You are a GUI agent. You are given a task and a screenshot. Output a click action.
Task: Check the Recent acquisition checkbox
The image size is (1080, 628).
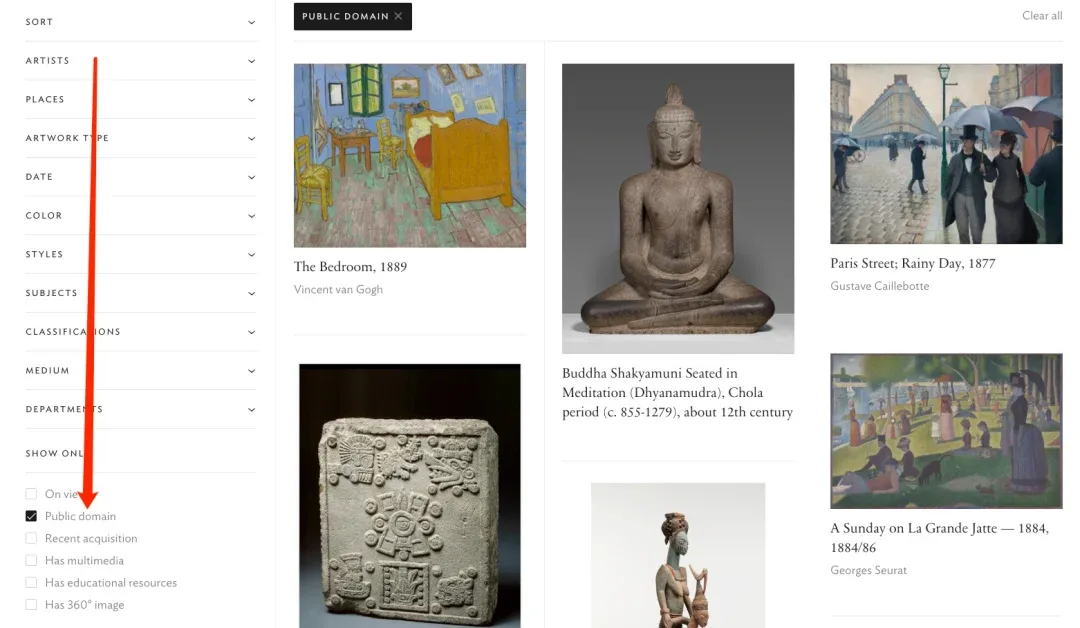point(31,538)
